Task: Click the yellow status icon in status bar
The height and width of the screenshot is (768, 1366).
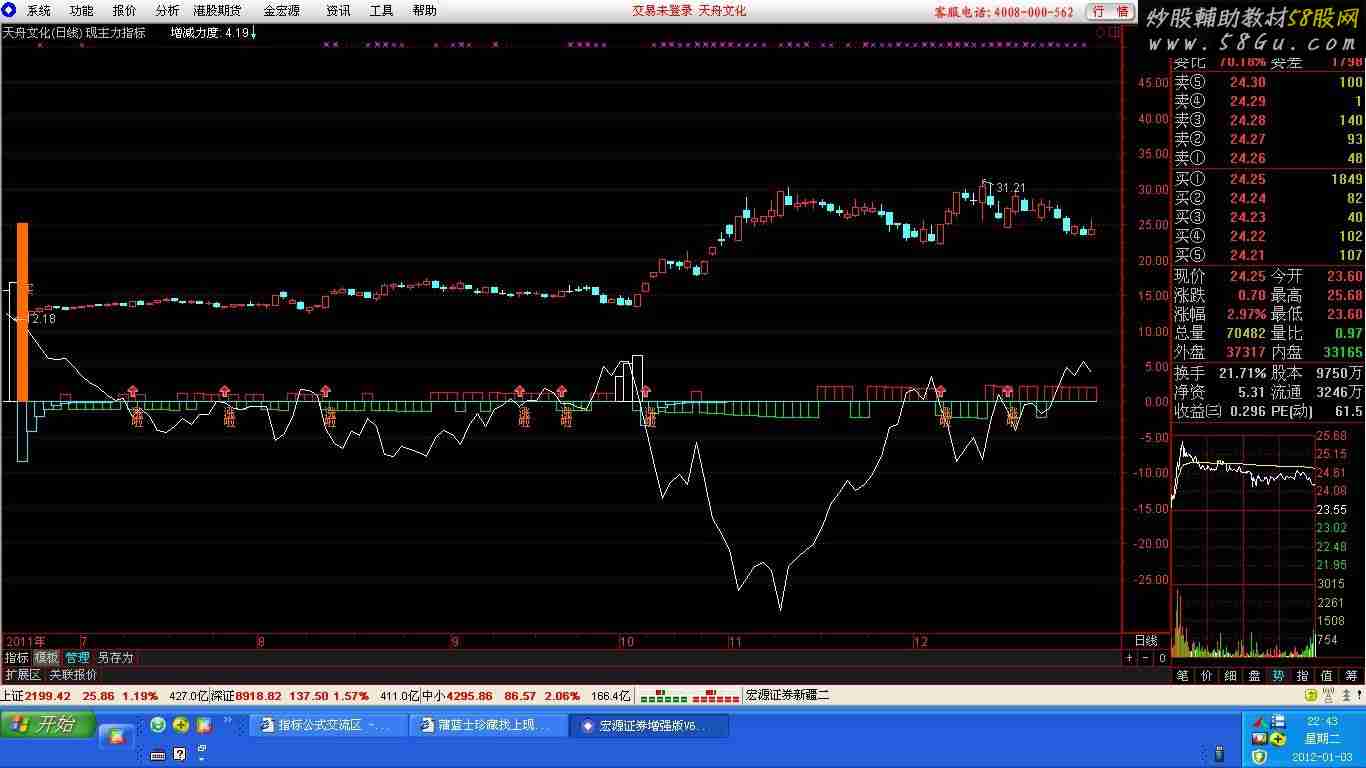Action: pos(1310,695)
